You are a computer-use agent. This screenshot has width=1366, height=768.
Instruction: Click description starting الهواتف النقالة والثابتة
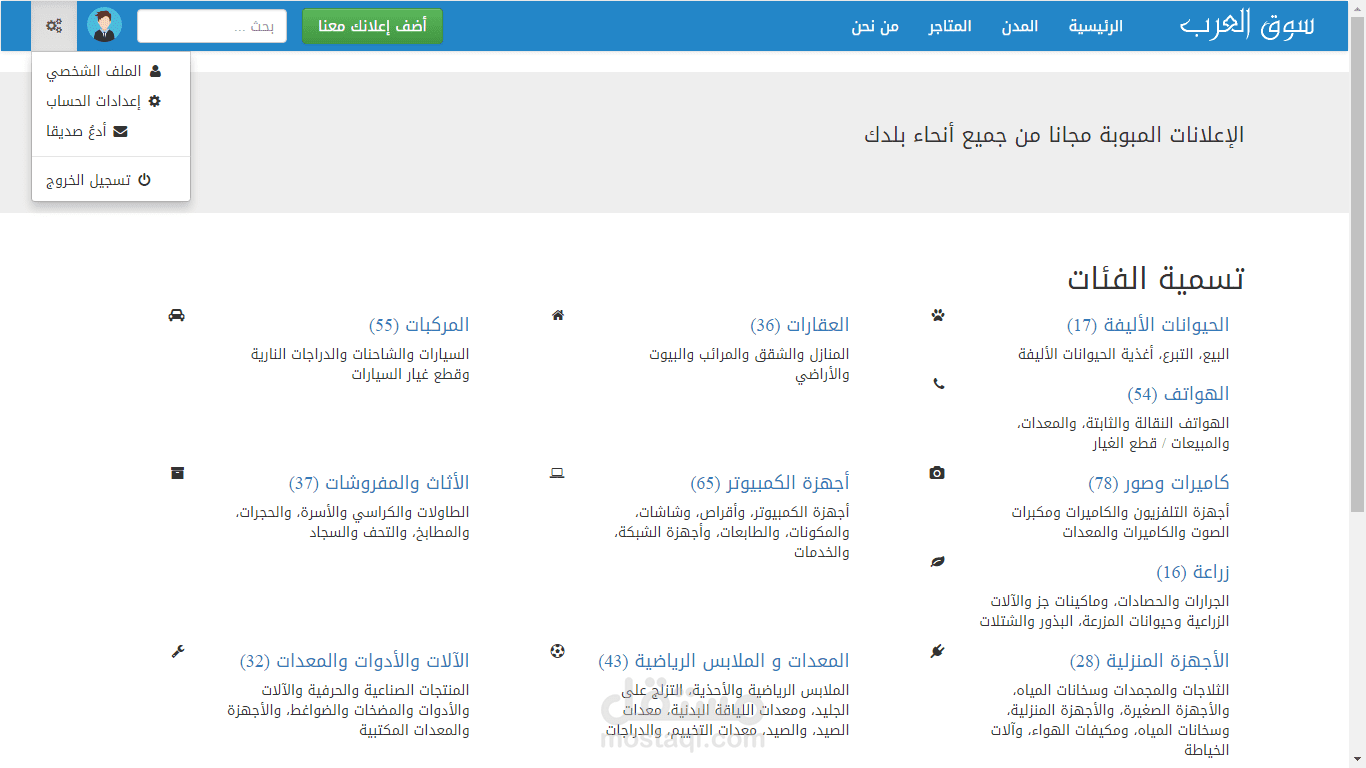coord(1123,433)
